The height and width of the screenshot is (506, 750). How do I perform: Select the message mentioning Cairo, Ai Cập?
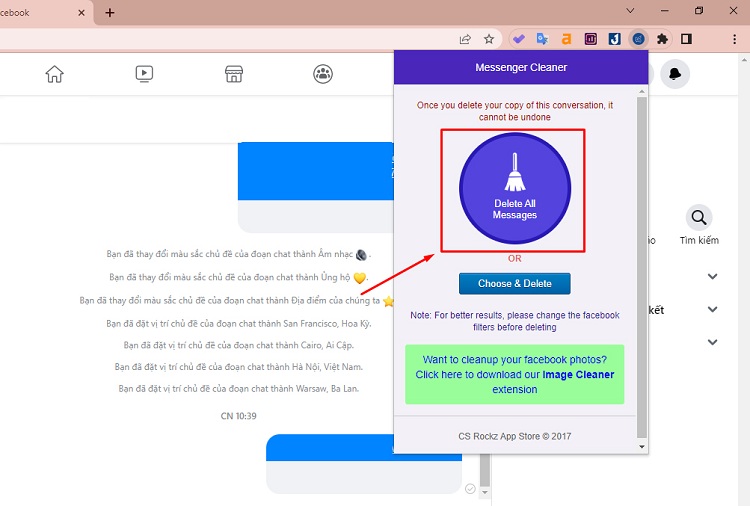pos(239,345)
